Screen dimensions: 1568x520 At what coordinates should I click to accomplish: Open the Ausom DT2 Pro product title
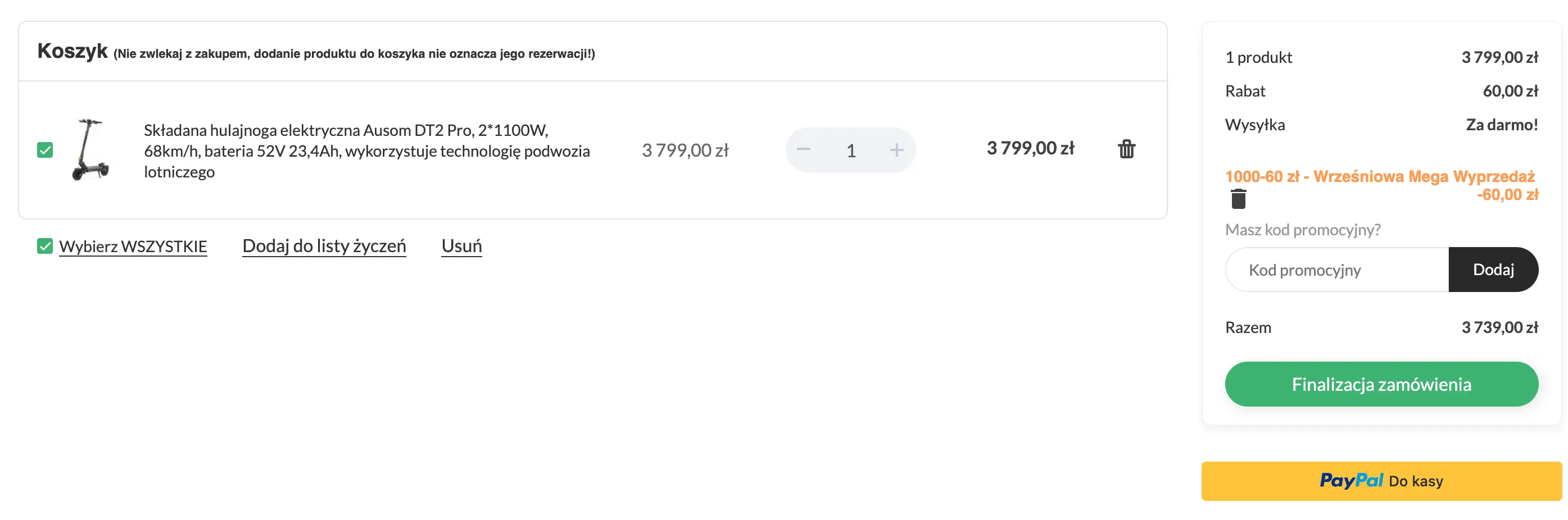point(366,149)
